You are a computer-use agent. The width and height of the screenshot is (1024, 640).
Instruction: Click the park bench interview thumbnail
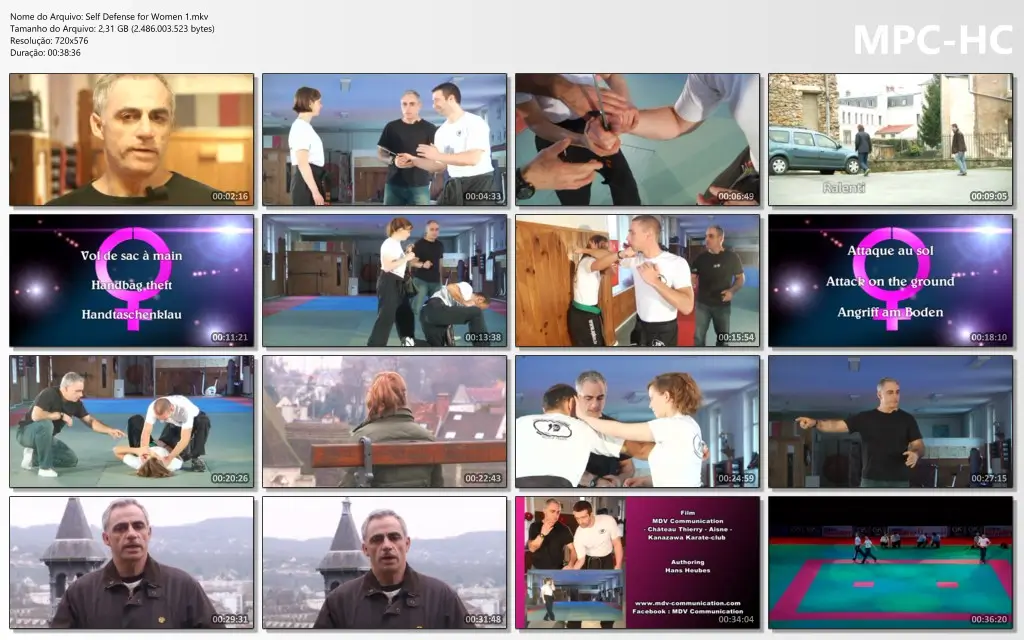click(x=384, y=421)
